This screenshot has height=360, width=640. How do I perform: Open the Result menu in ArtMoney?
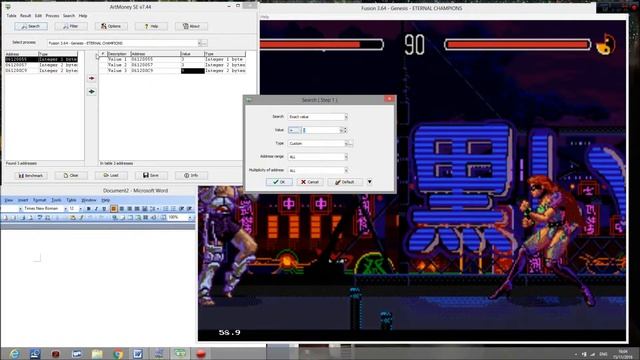pos(25,16)
